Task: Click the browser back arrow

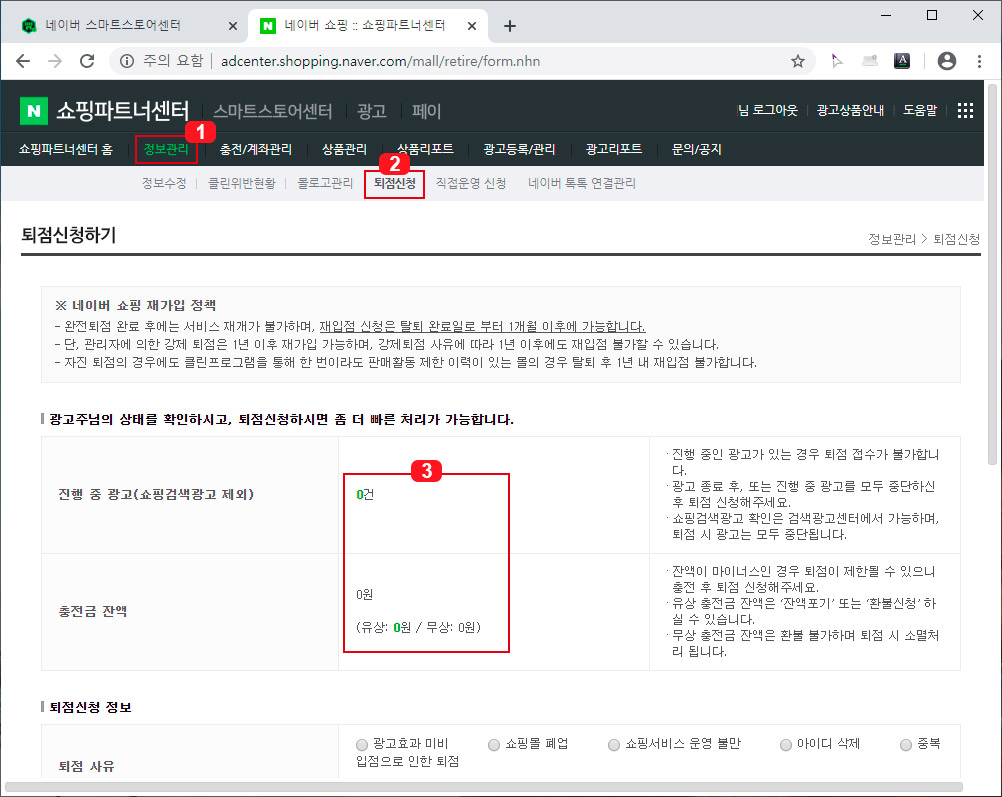Action: click(23, 61)
